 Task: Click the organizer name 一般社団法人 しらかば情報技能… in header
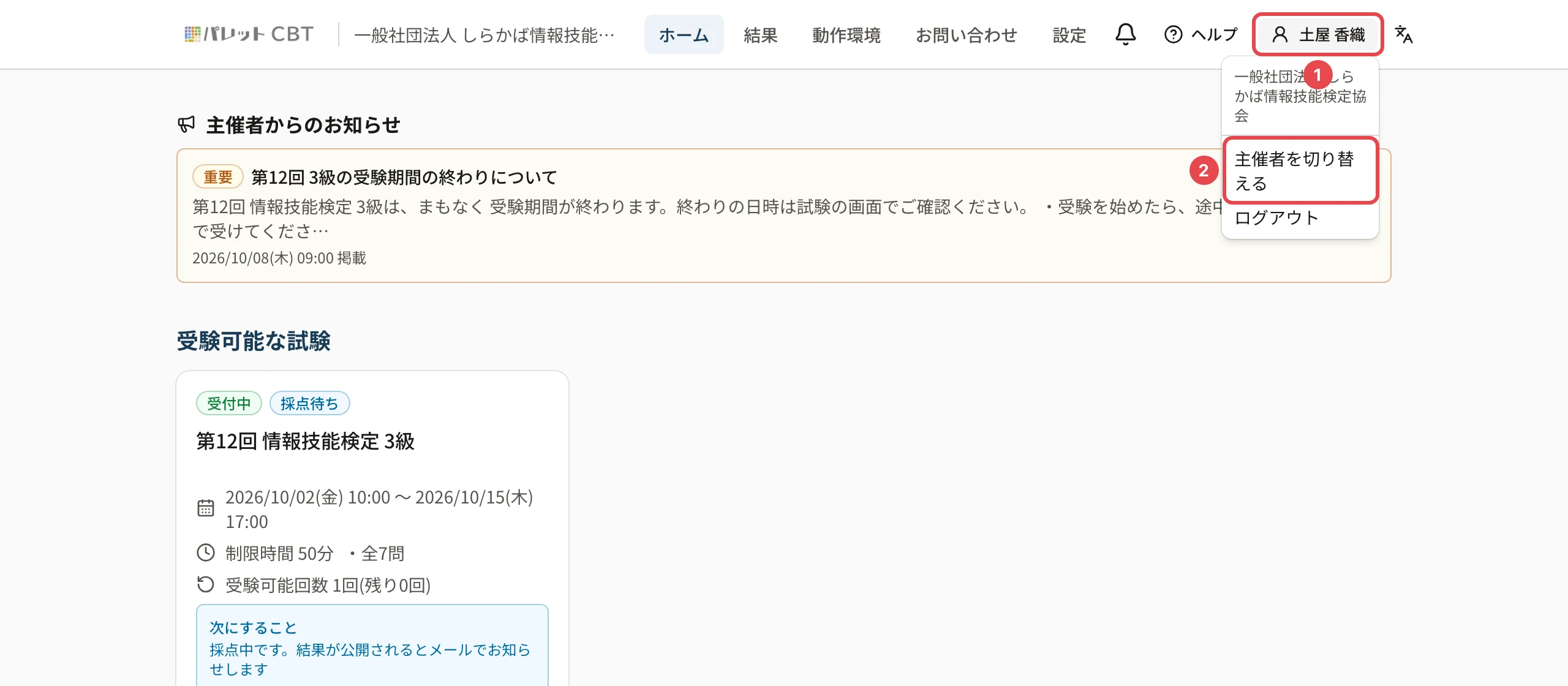click(484, 35)
